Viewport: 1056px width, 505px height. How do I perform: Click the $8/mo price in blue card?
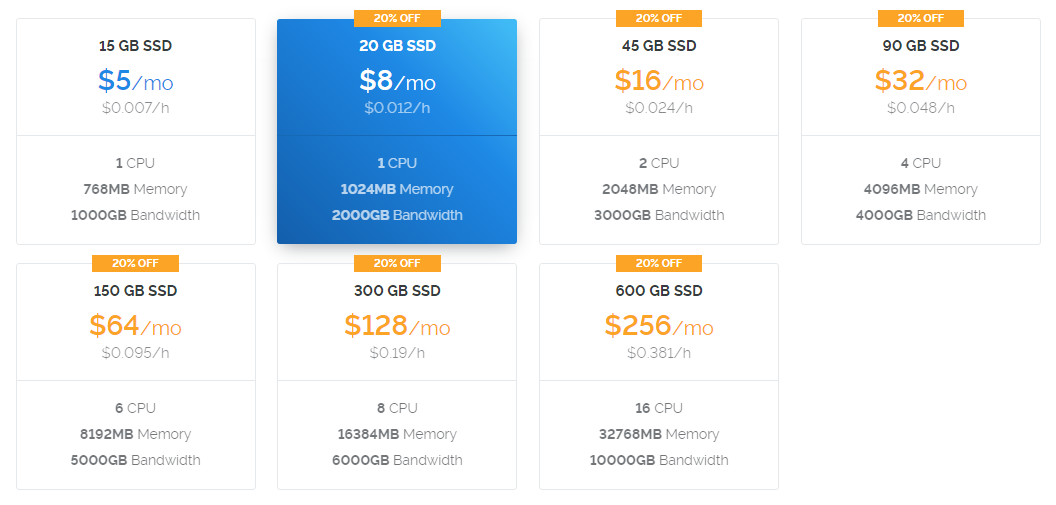(x=397, y=81)
